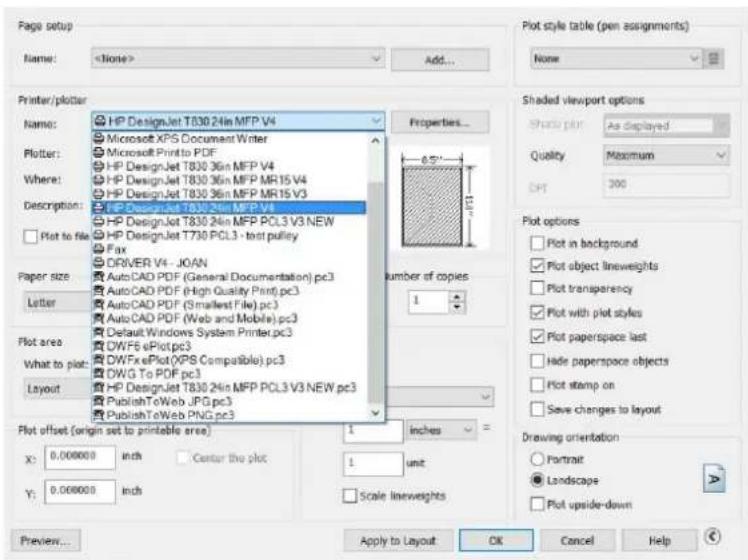Select Microsoft XPS Document Writer printer
The width and height of the screenshot is (748, 560).
231,139
